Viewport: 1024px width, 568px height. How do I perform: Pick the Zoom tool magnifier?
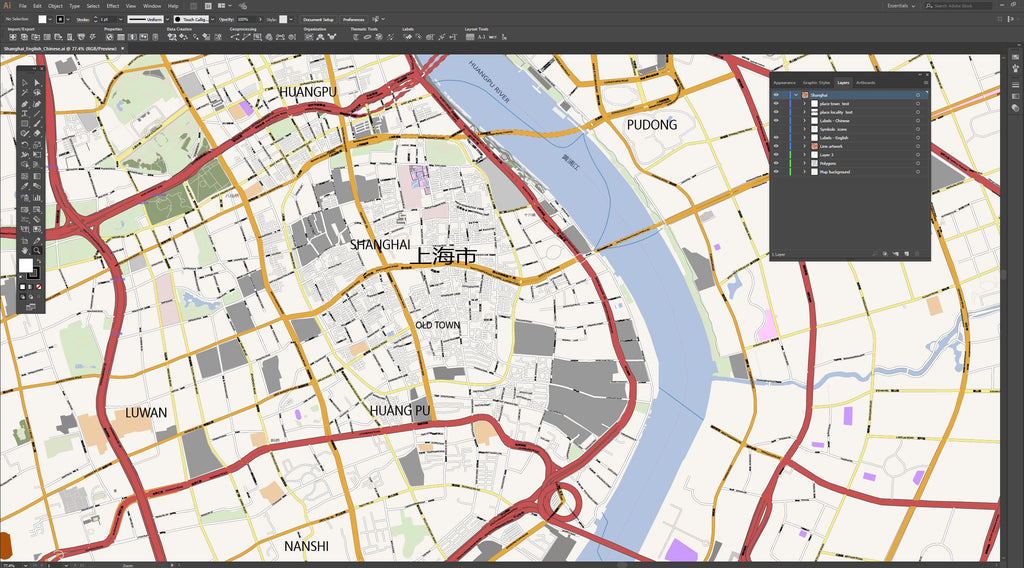tap(37, 251)
